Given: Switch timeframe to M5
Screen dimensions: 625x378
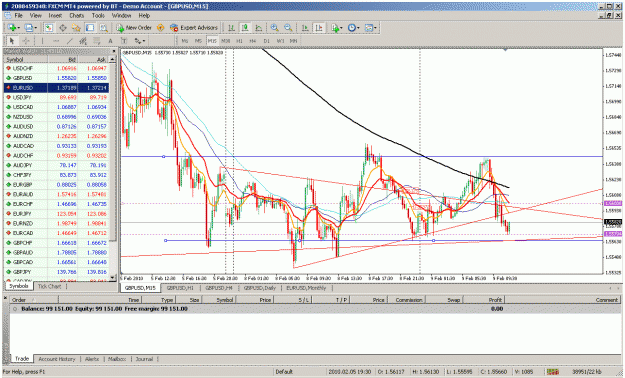Looking at the screenshot, I should tap(198, 41).
